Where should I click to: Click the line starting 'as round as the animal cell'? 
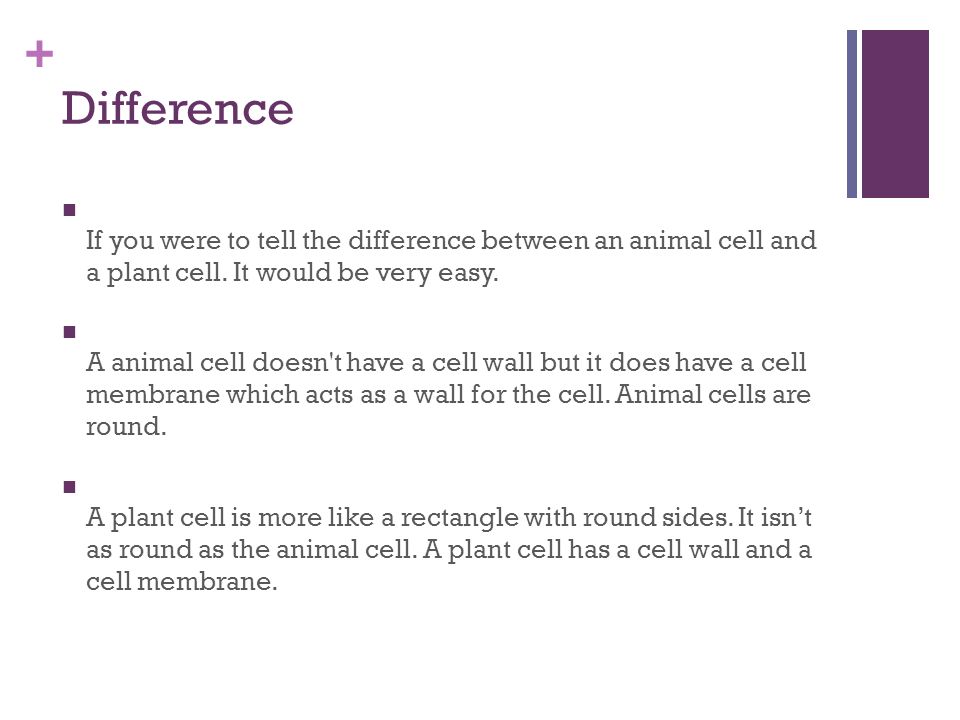point(449,549)
